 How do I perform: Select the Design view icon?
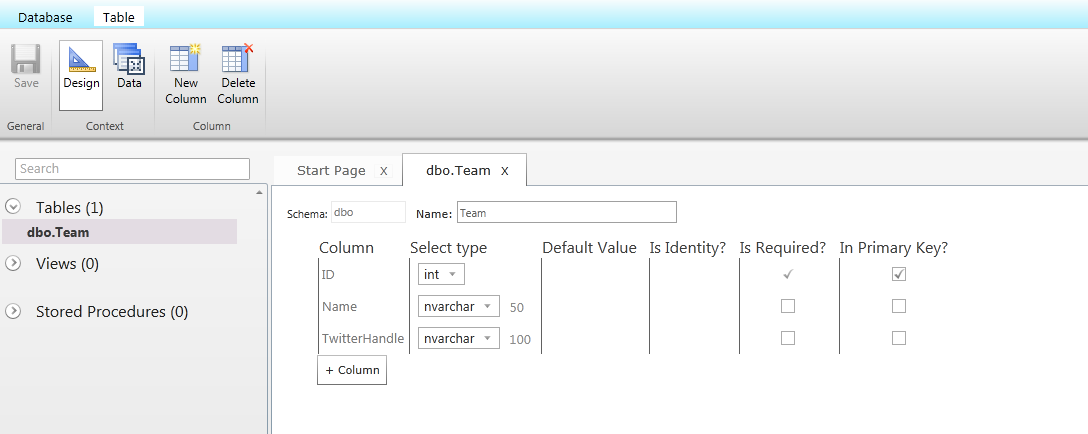point(81,60)
